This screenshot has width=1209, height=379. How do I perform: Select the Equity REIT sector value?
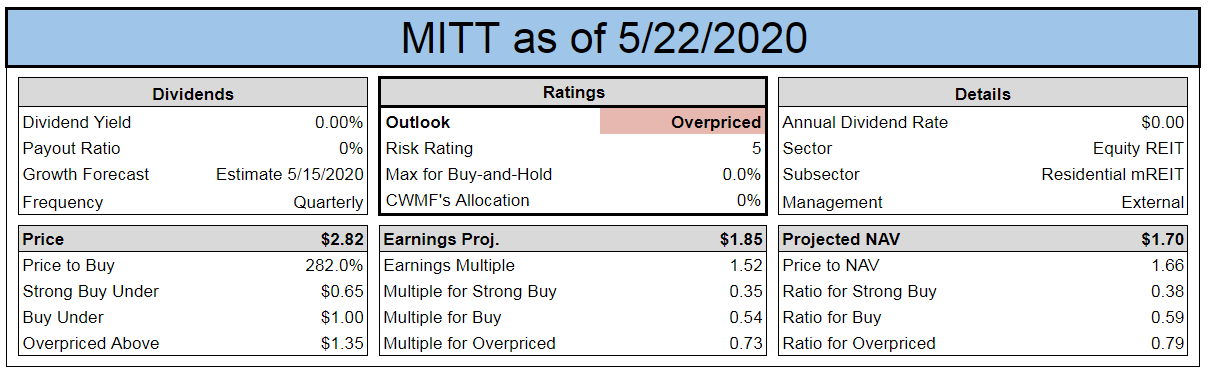[x=1138, y=148]
